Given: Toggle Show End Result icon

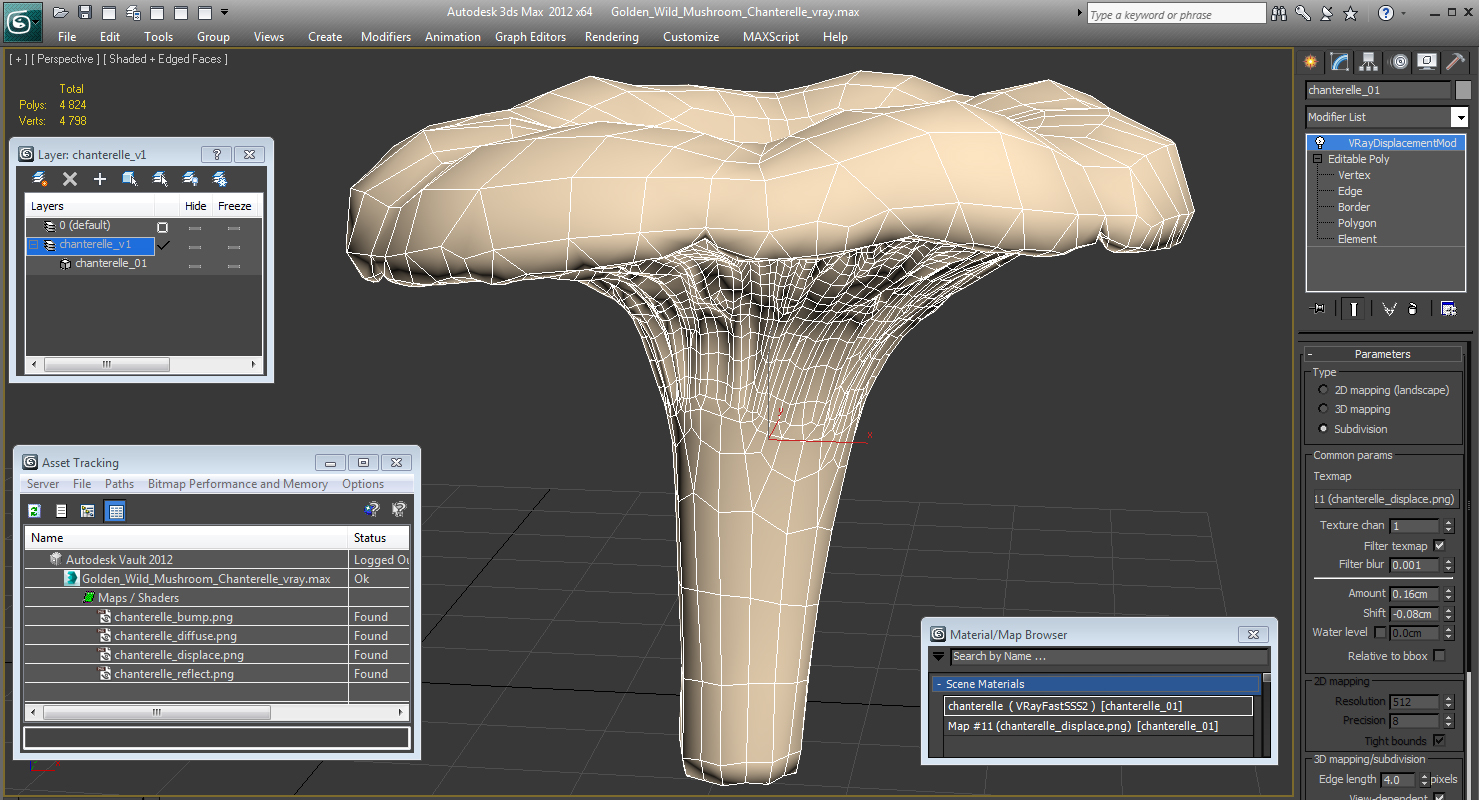Looking at the screenshot, I should (1354, 309).
